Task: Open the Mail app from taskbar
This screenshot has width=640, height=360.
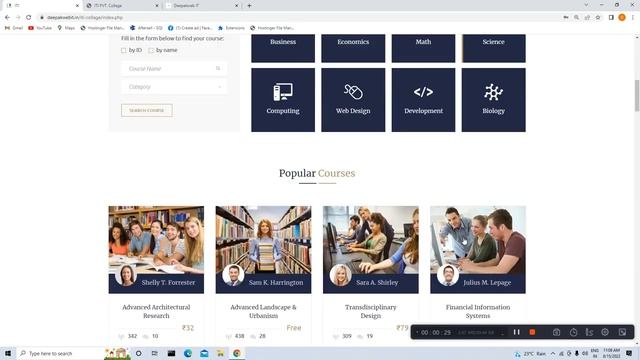Action: [204, 353]
